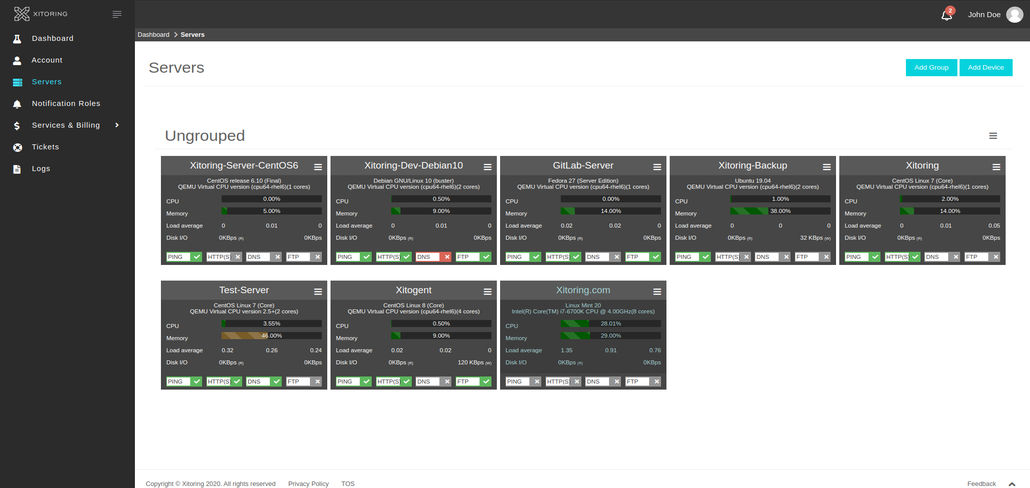Click the Add Group button
The image size is (1030, 488).
click(931, 68)
